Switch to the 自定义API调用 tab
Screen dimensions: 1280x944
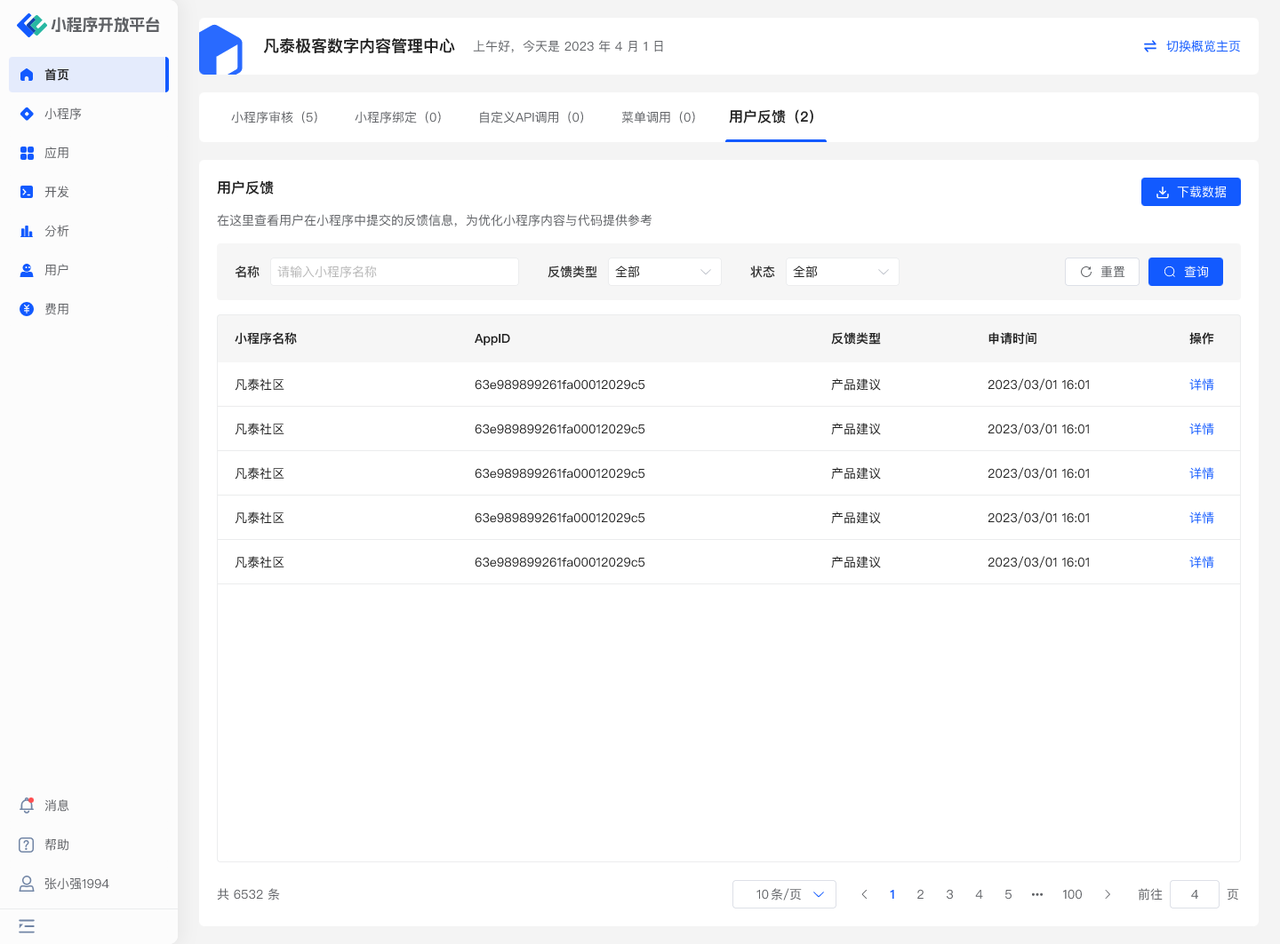[x=531, y=117]
